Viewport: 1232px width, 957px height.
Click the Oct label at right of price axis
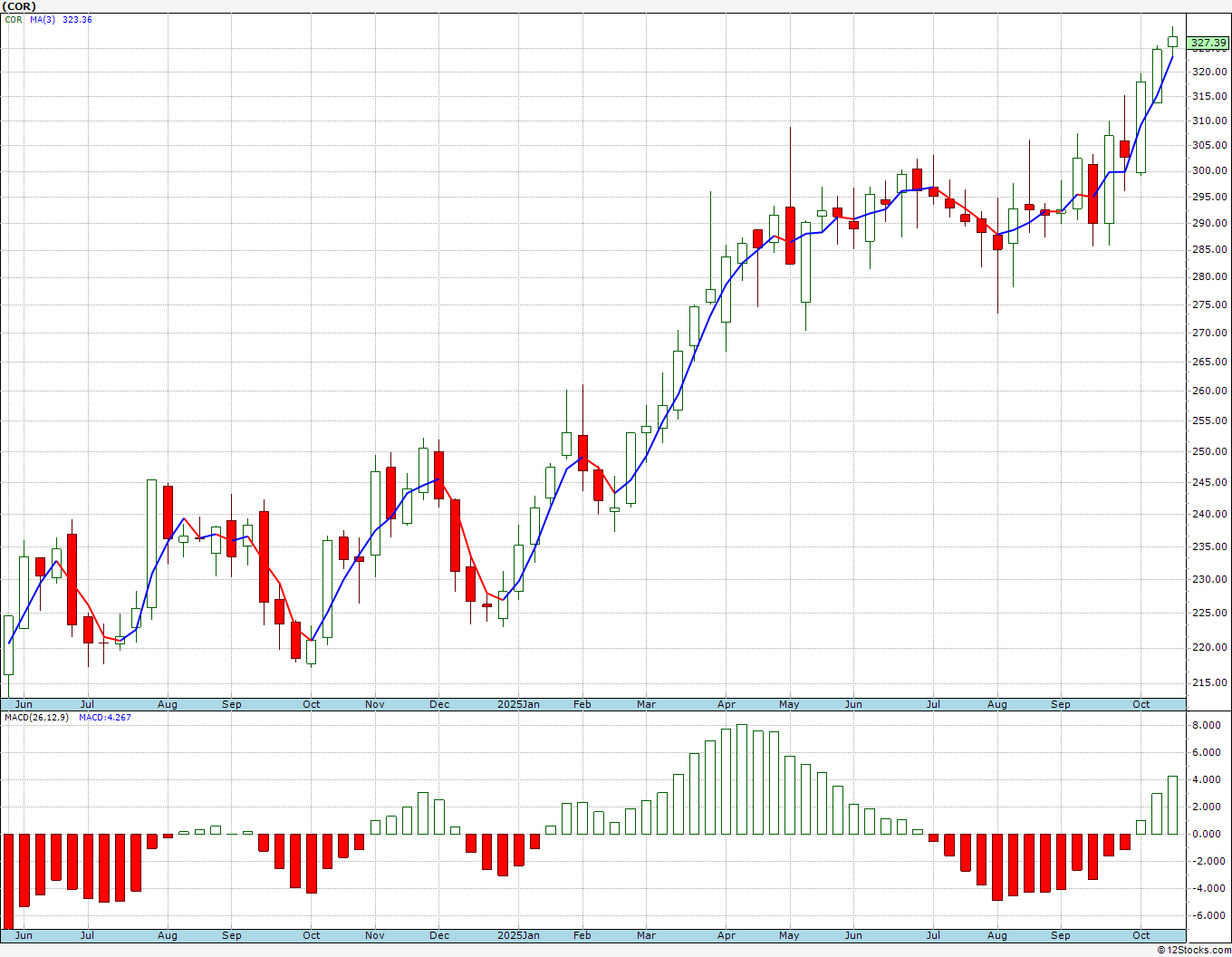(1141, 704)
